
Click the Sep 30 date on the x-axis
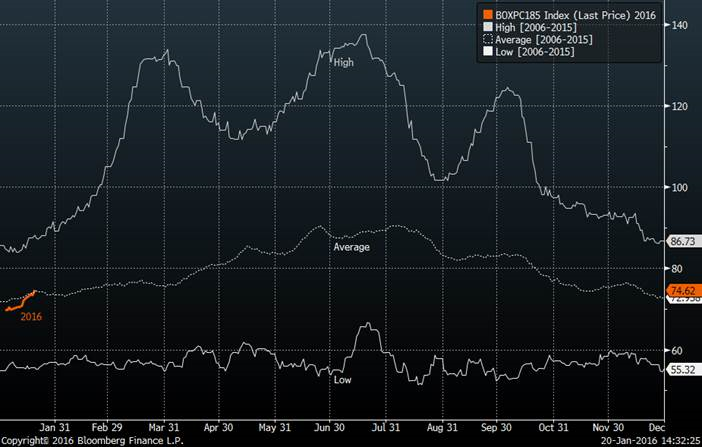(x=499, y=423)
